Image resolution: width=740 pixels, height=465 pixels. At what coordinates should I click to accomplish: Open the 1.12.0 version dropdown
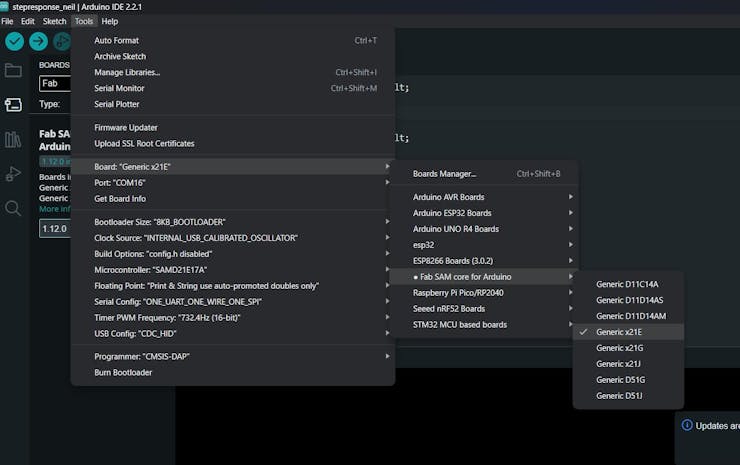(x=55, y=229)
